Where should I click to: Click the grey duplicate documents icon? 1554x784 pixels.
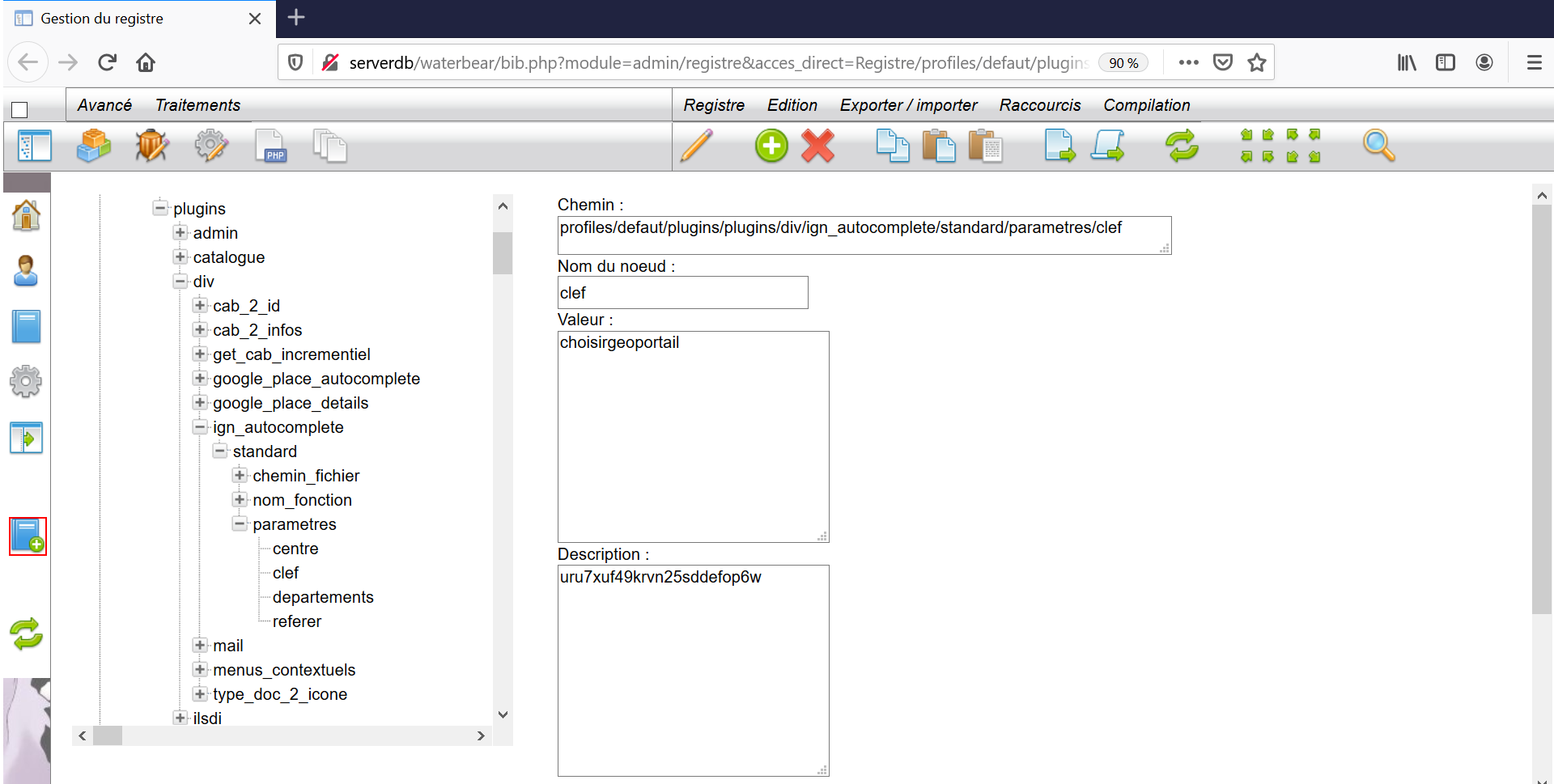[x=329, y=146]
